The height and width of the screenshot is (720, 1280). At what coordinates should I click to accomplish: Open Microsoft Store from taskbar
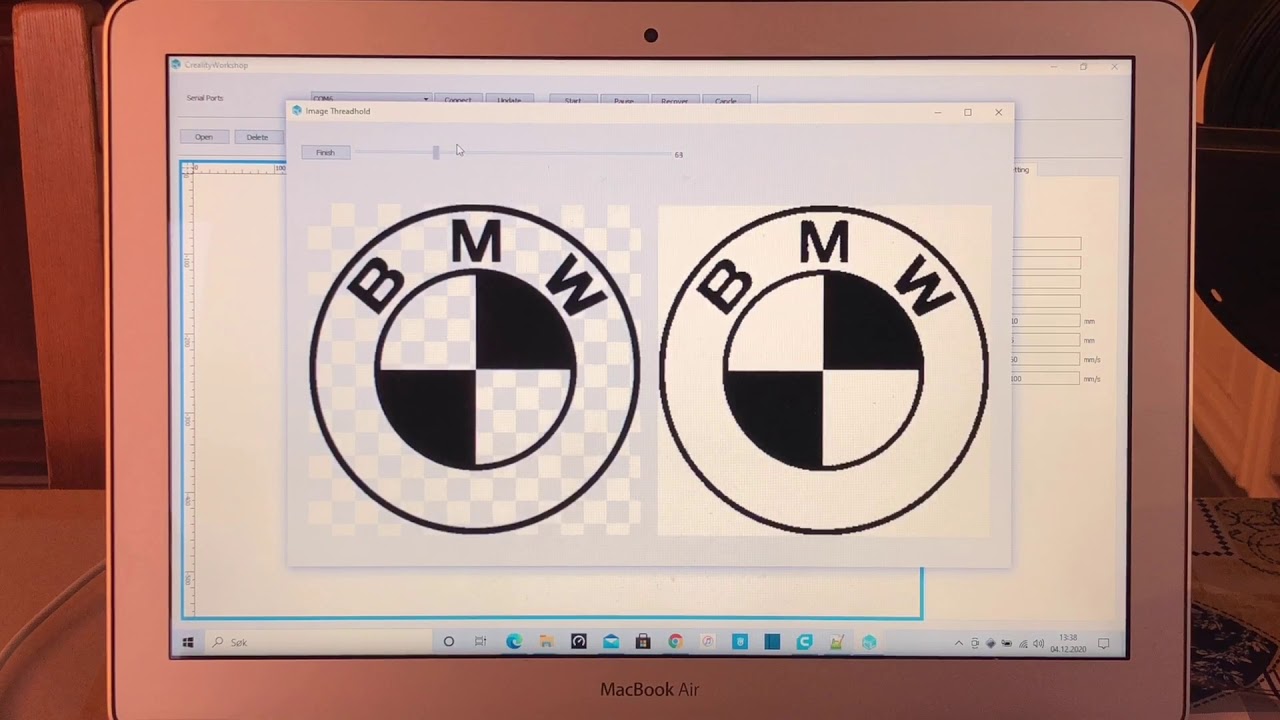pos(643,642)
